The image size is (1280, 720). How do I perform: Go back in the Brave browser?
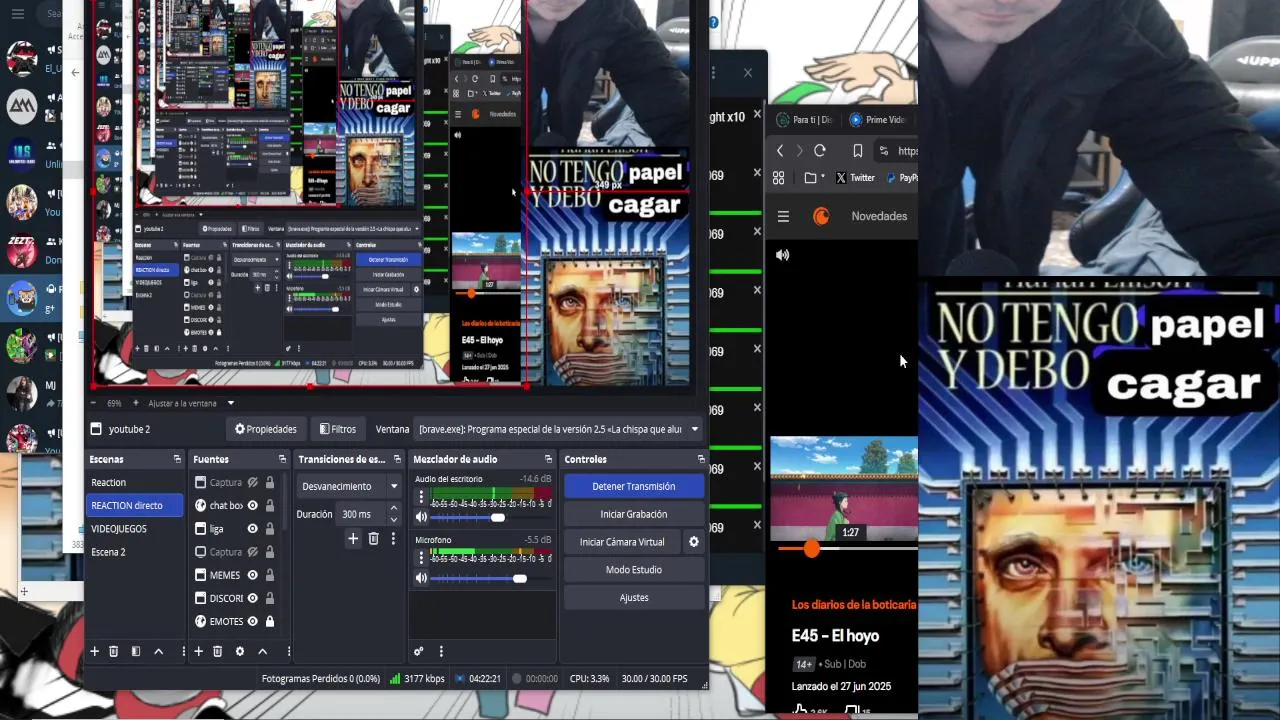[780, 151]
